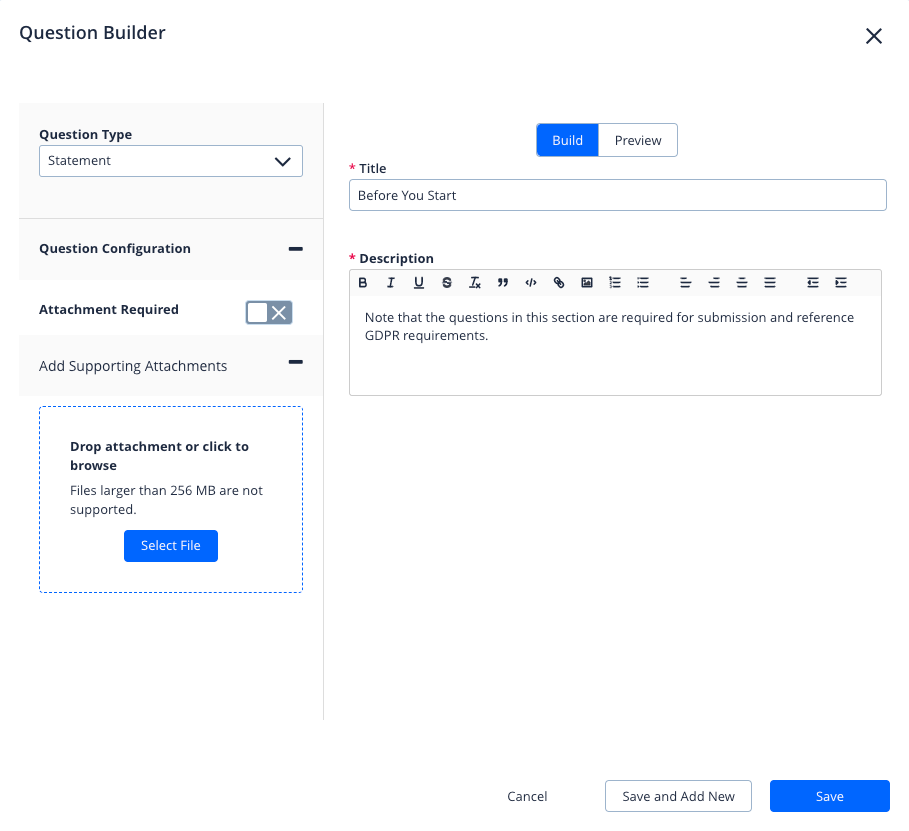The image size is (909, 831).
Task: Apply strikethrough to description text
Action: coord(447,283)
